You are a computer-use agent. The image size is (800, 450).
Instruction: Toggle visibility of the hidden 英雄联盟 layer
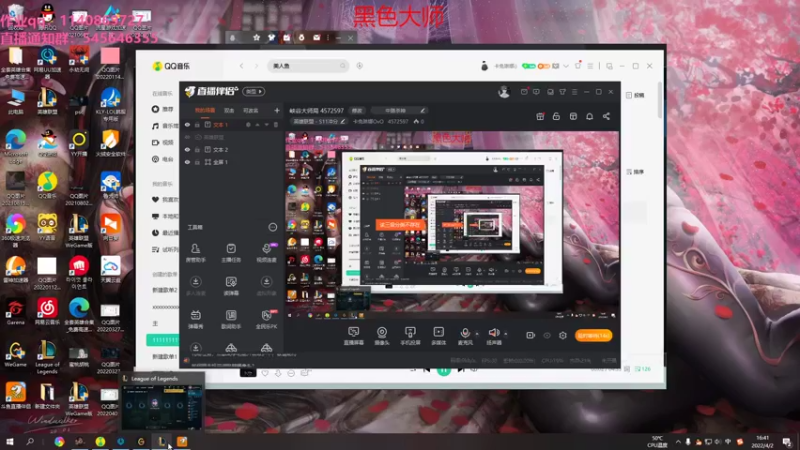187,137
